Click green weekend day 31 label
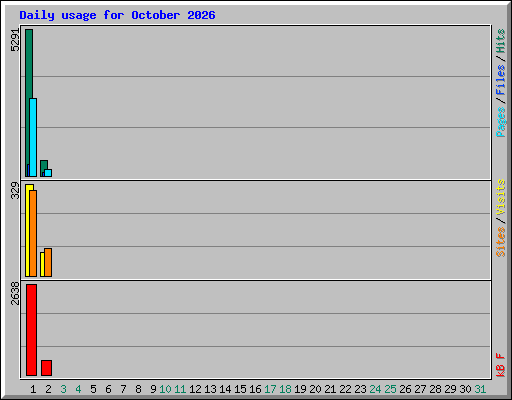This screenshot has height=400, width=512. pyautogui.click(x=480, y=389)
